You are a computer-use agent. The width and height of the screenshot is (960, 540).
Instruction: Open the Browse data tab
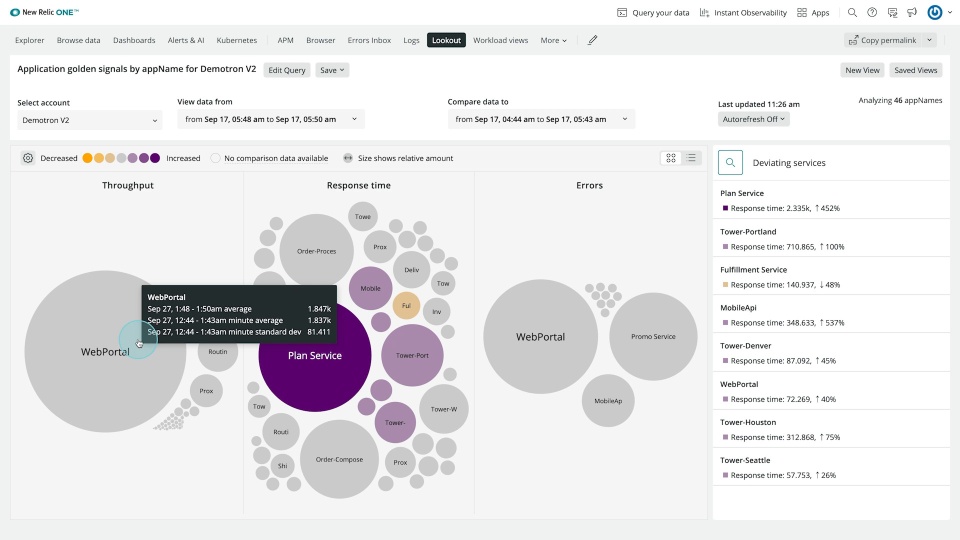78,40
